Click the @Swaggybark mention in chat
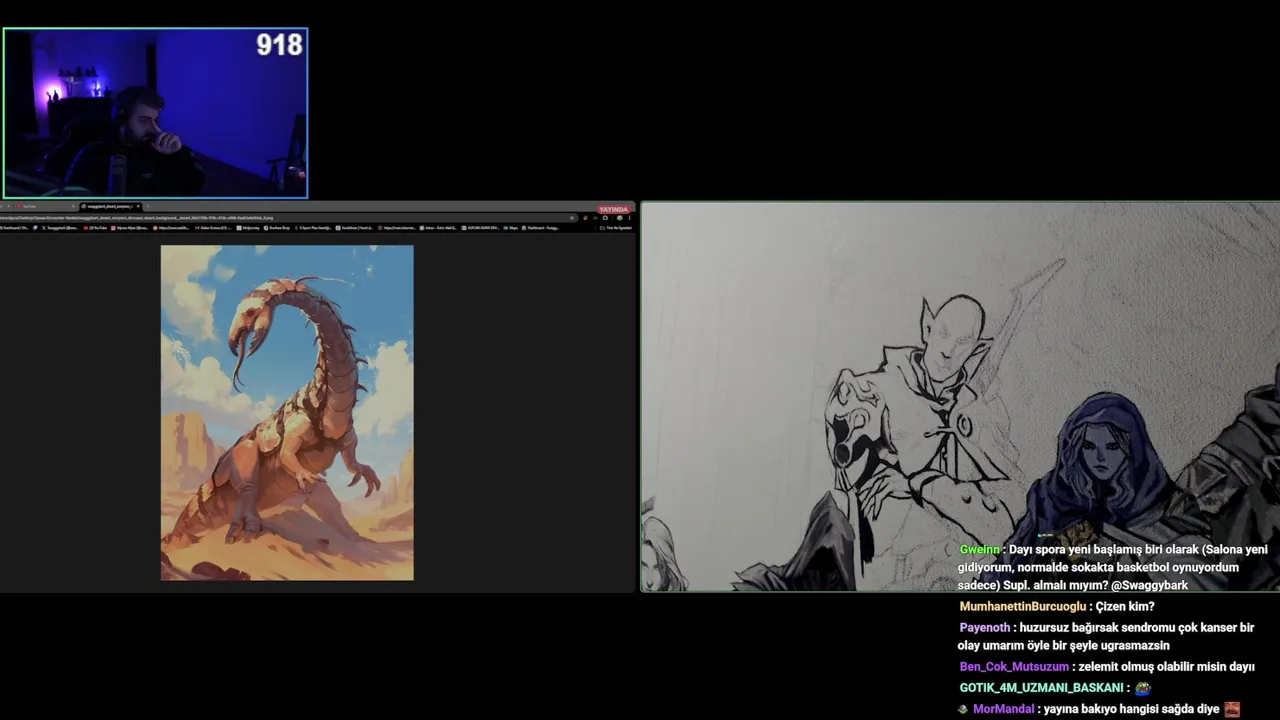This screenshot has height=720, width=1280. click(1149, 585)
